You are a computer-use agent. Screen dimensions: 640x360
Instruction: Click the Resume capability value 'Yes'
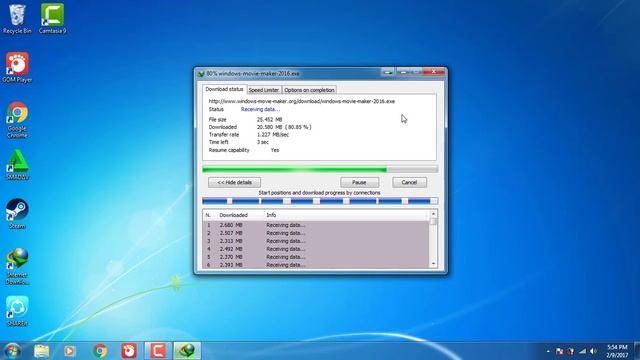(x=275, y=150)
